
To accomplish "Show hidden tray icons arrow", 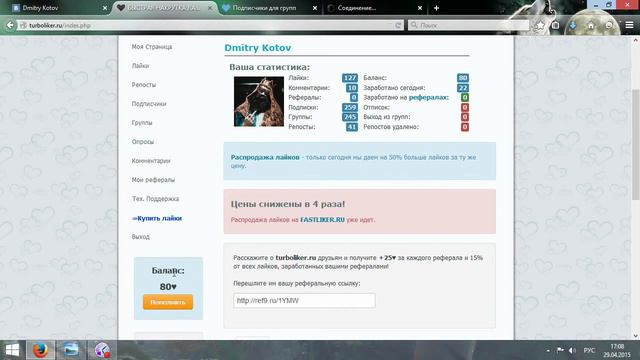I will pos(548,351).
